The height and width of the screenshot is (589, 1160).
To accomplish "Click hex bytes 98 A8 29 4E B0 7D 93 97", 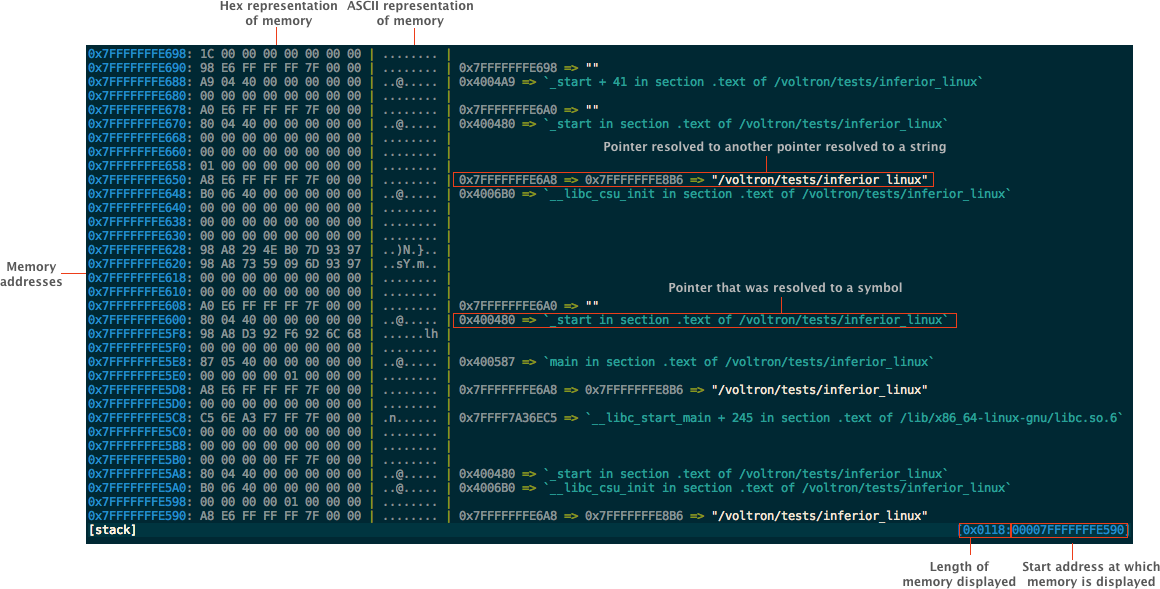I will [280, 250].
